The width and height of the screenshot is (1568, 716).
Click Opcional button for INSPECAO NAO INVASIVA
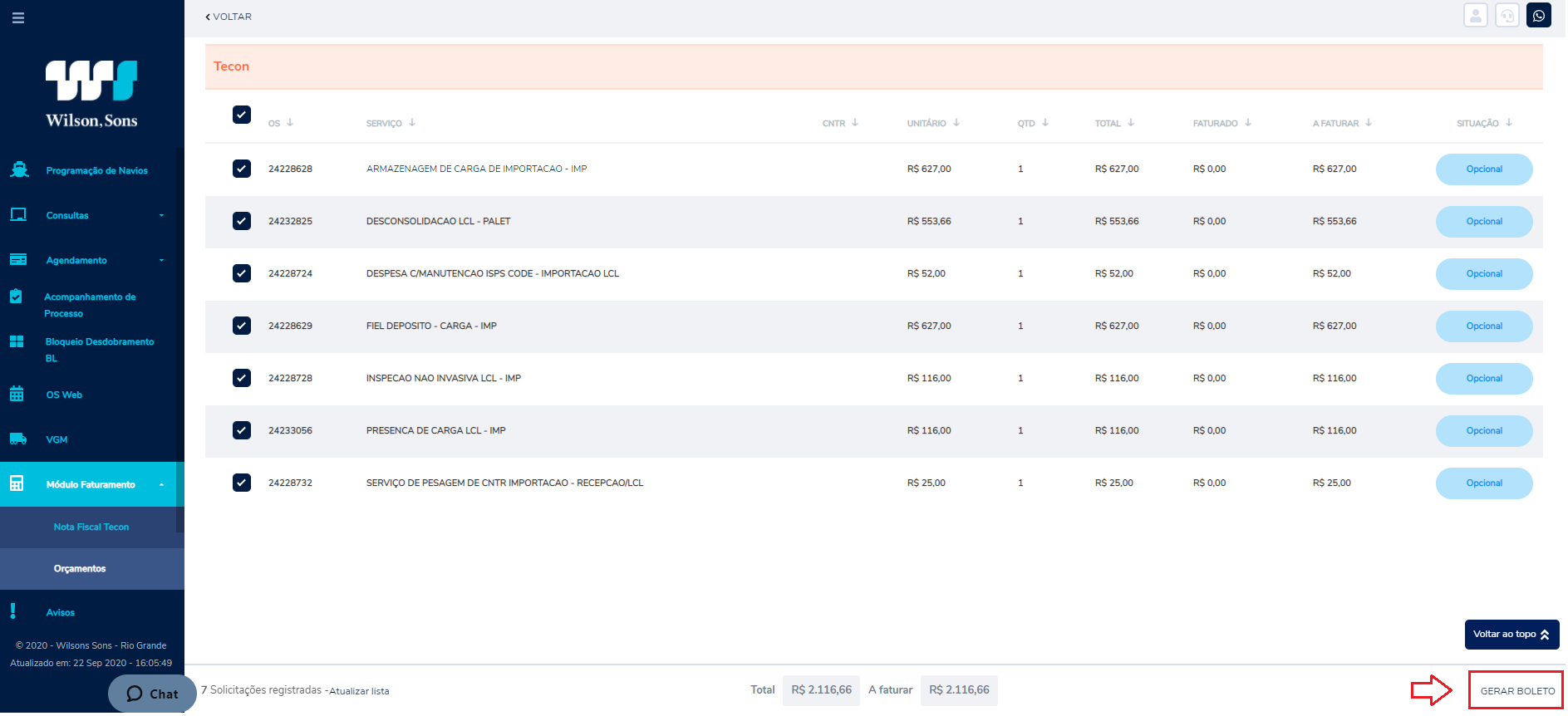coord(1484,379)
